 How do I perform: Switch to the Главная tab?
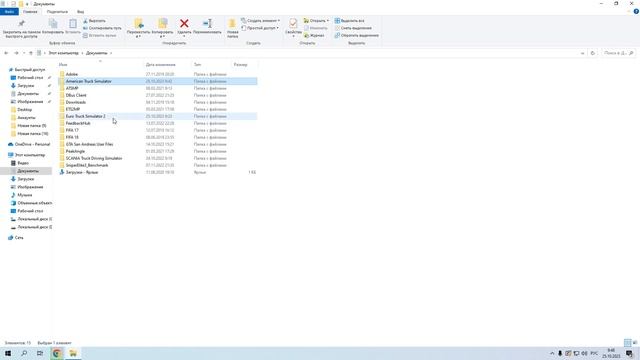coord(30,12)
